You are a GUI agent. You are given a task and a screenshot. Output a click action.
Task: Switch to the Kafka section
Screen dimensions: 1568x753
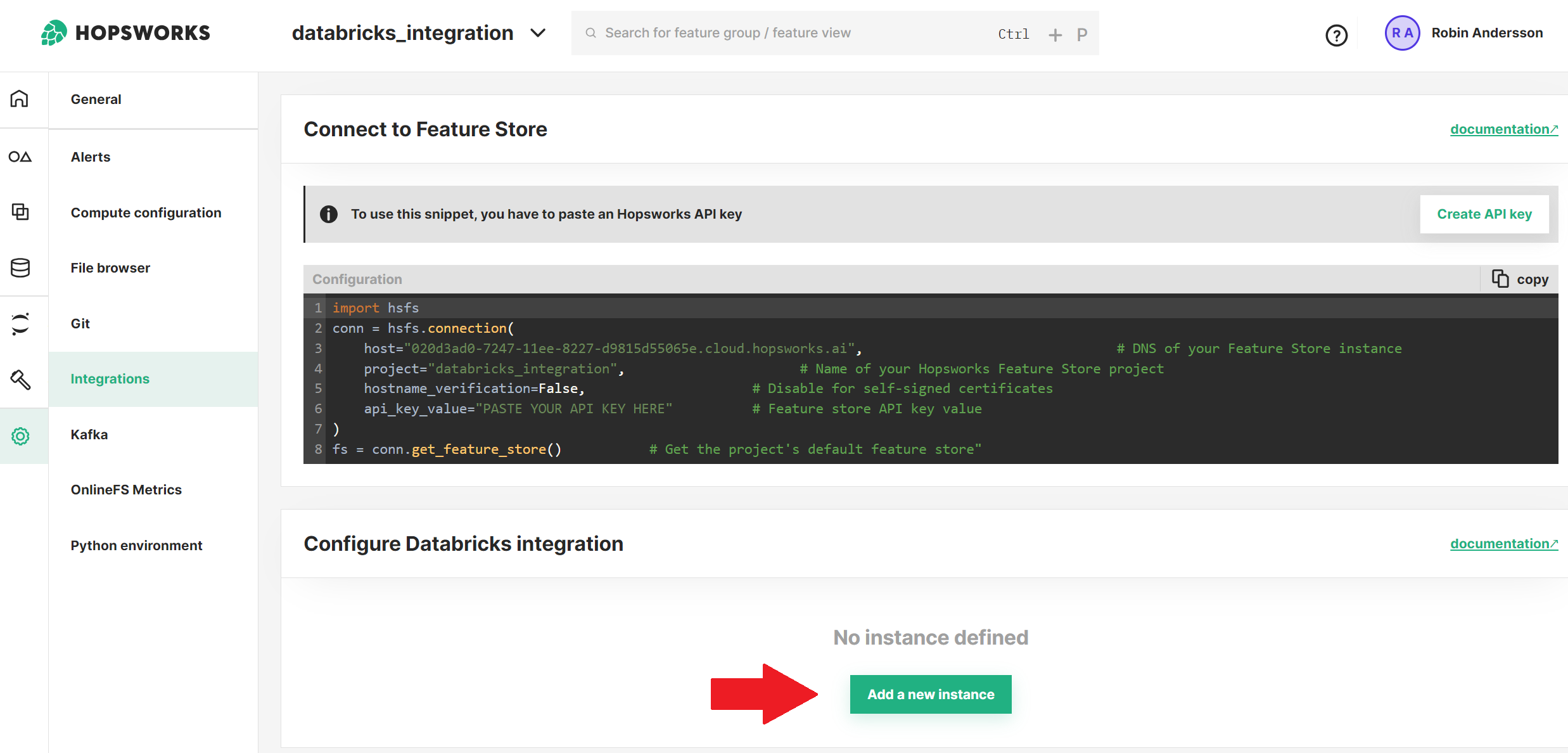tap(89, 434)
